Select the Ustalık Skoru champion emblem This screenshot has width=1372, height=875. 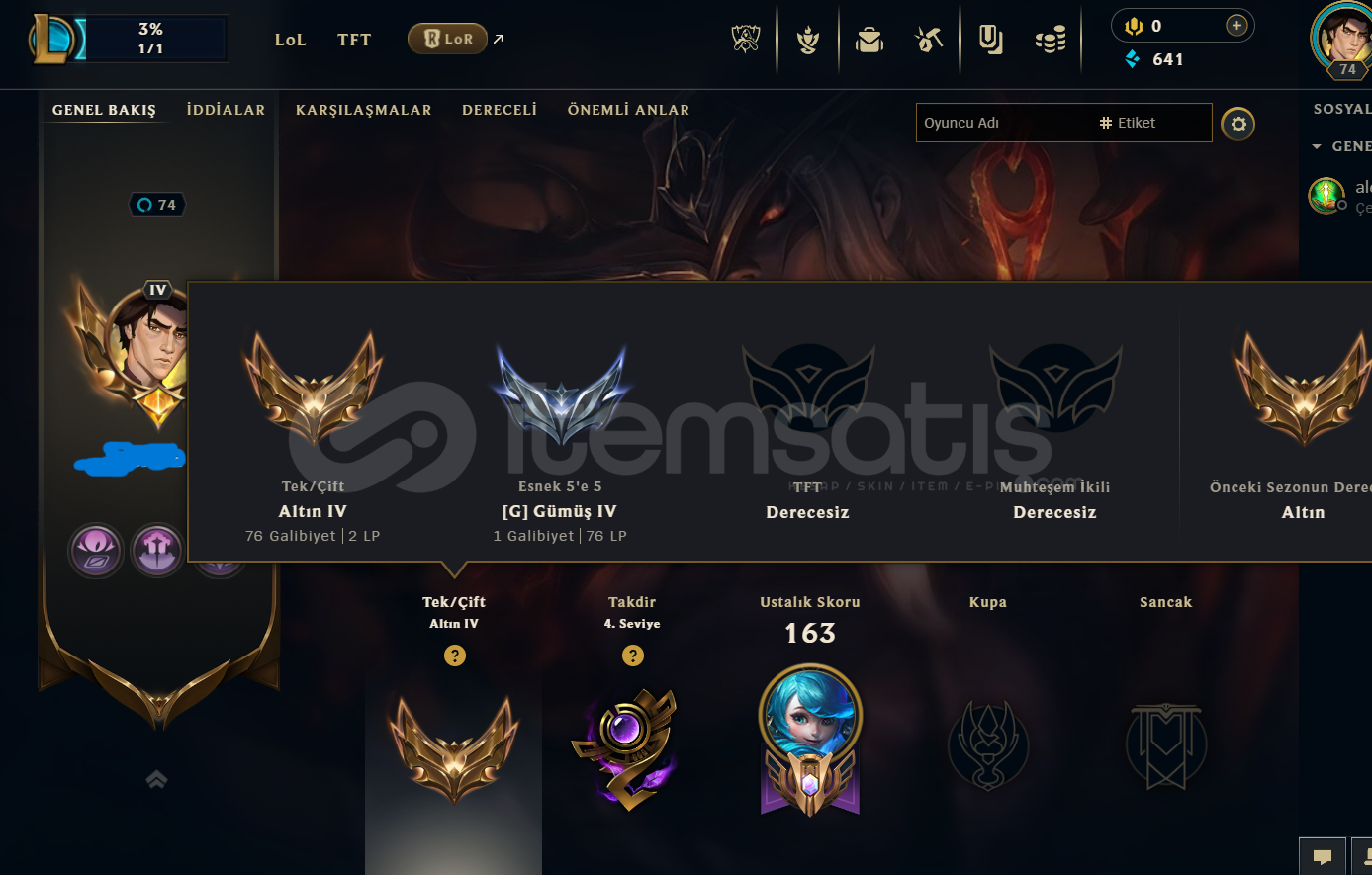click(x=810, y=740)
